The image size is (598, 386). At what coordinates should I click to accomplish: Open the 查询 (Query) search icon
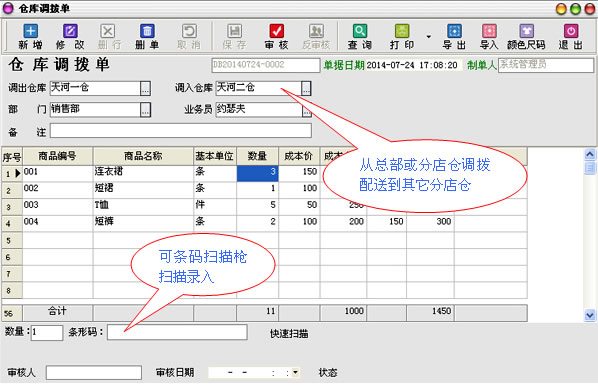point(360,31)
